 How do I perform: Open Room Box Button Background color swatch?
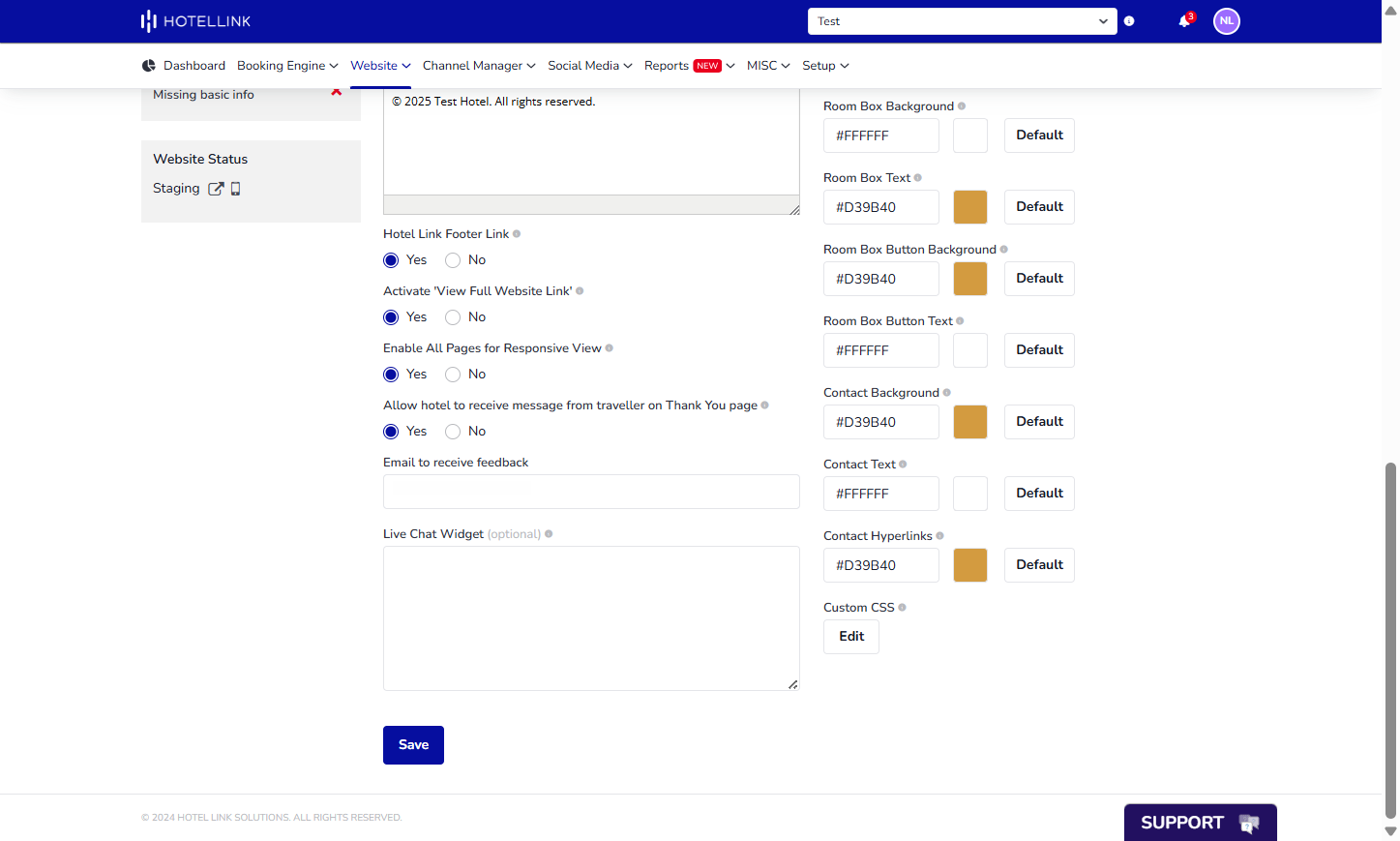tap(970, 279)
